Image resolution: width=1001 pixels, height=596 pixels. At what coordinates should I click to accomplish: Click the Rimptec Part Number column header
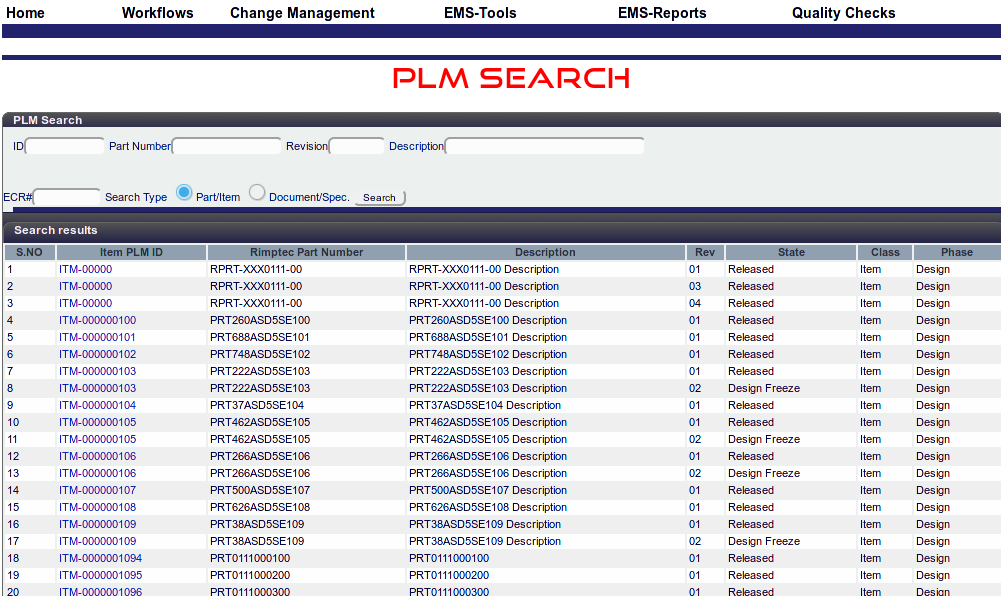point(306,252)
